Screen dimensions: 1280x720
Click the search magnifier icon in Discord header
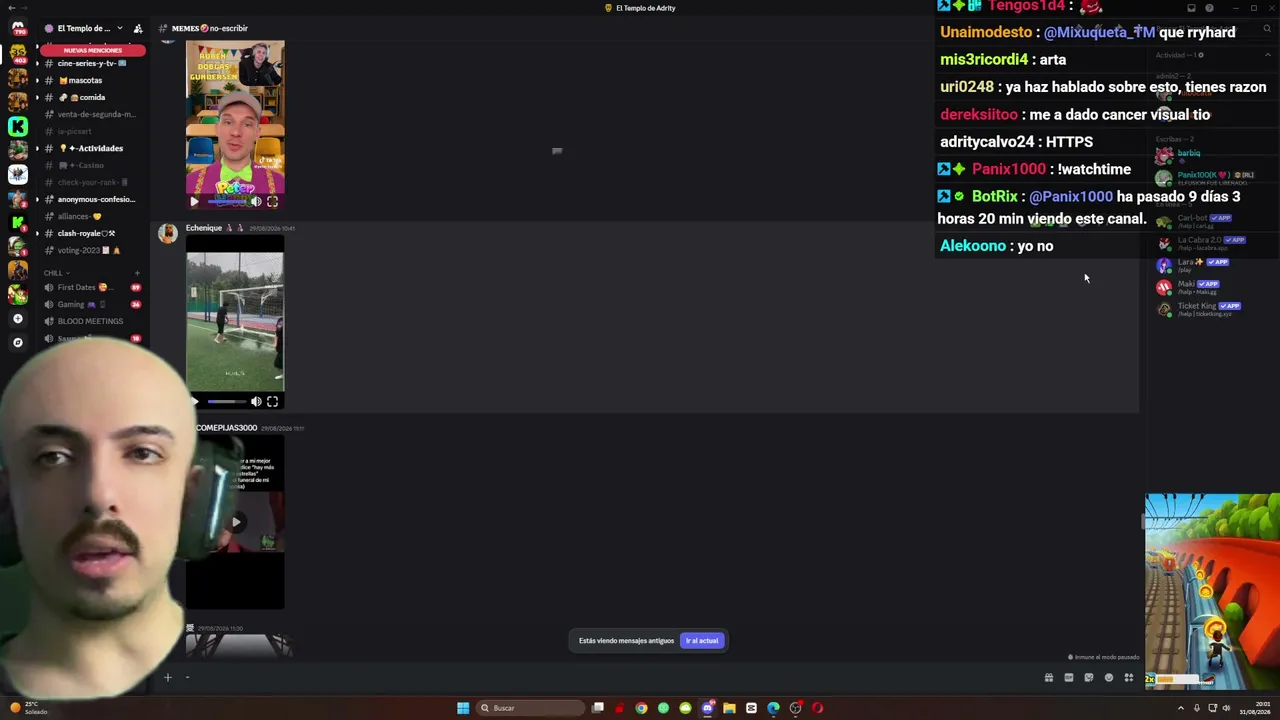click(x=1267, y=29)
